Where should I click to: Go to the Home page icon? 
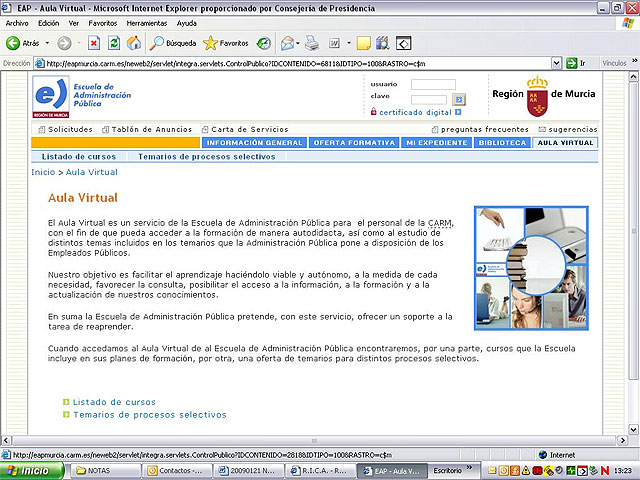(134, 43)
